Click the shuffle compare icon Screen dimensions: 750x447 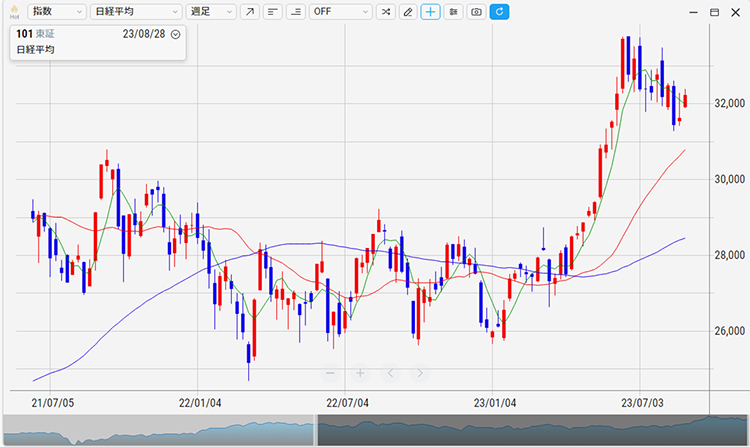point(385,12)
